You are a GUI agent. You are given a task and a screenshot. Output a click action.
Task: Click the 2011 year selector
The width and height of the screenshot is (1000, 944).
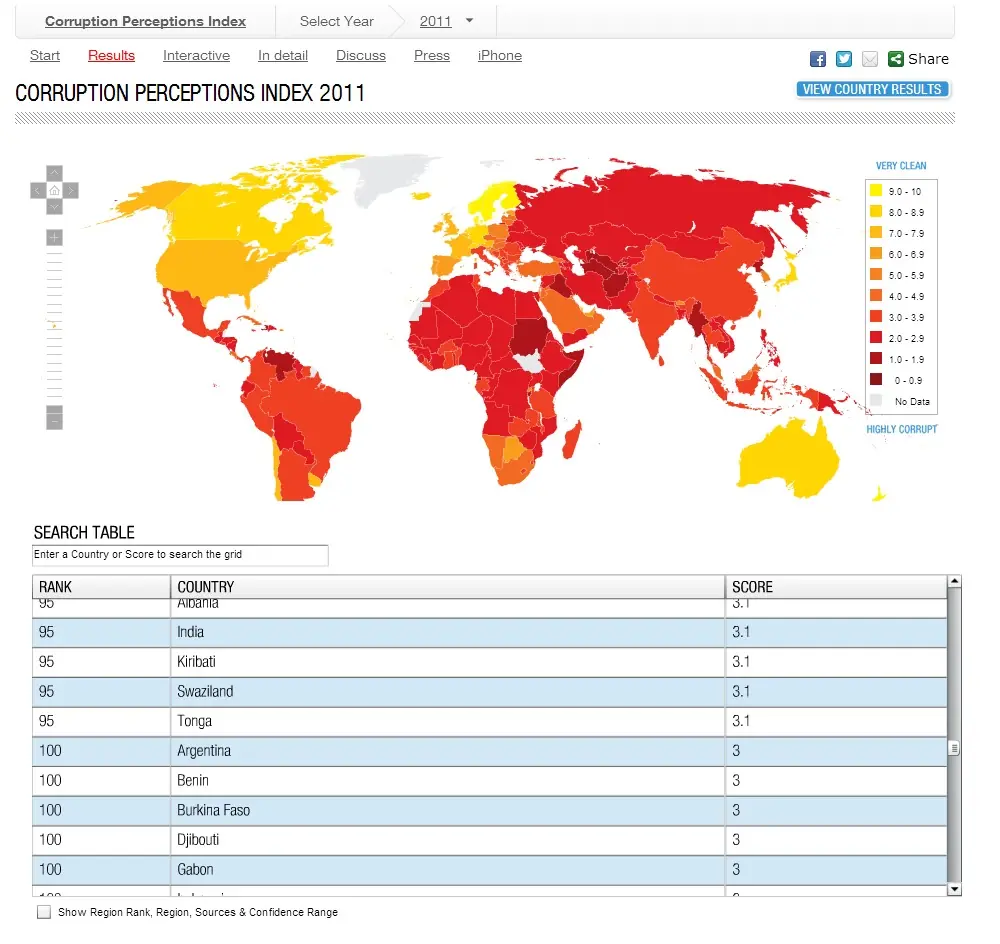click(x=436, y=21)
